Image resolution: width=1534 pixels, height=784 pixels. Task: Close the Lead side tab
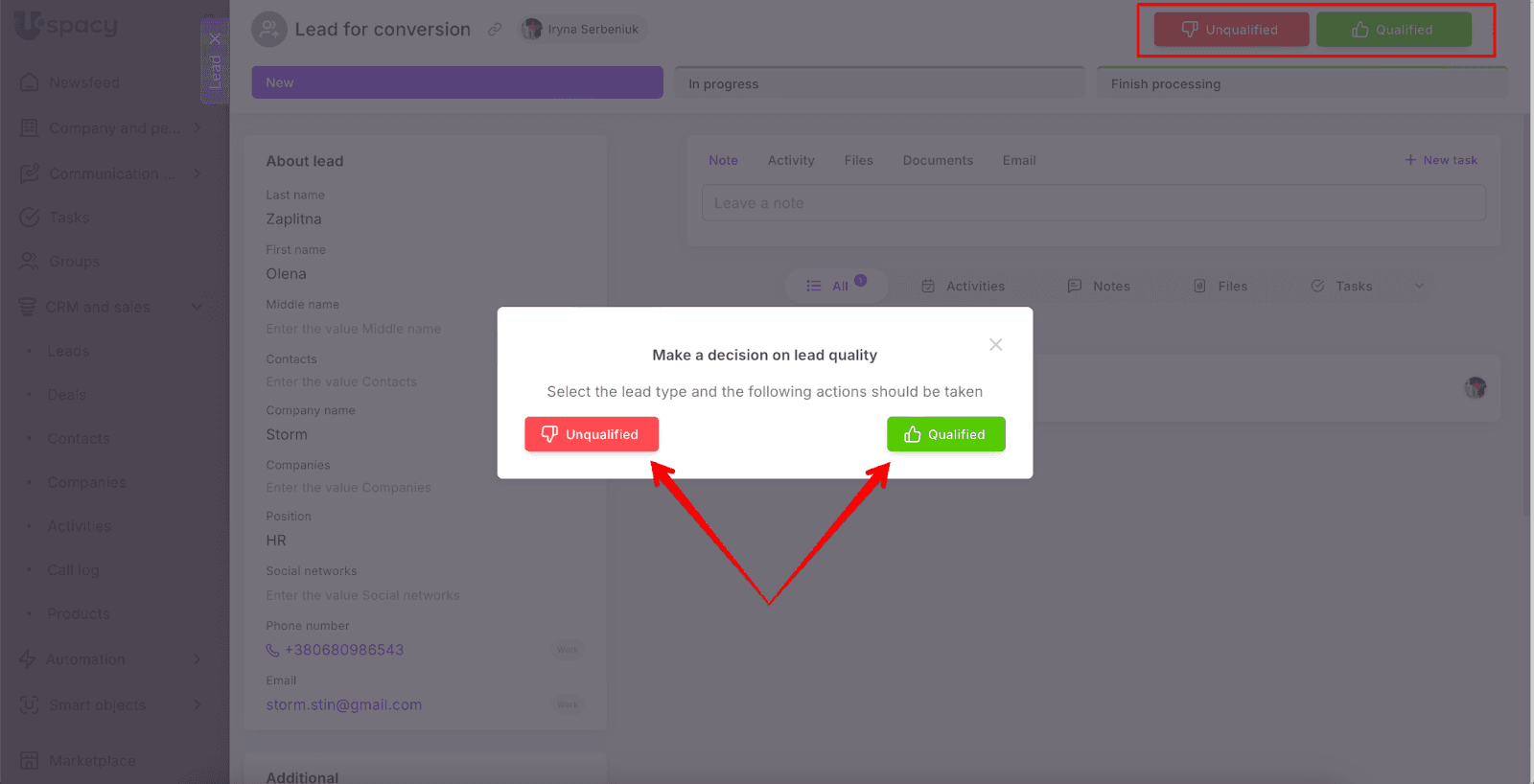215,39
